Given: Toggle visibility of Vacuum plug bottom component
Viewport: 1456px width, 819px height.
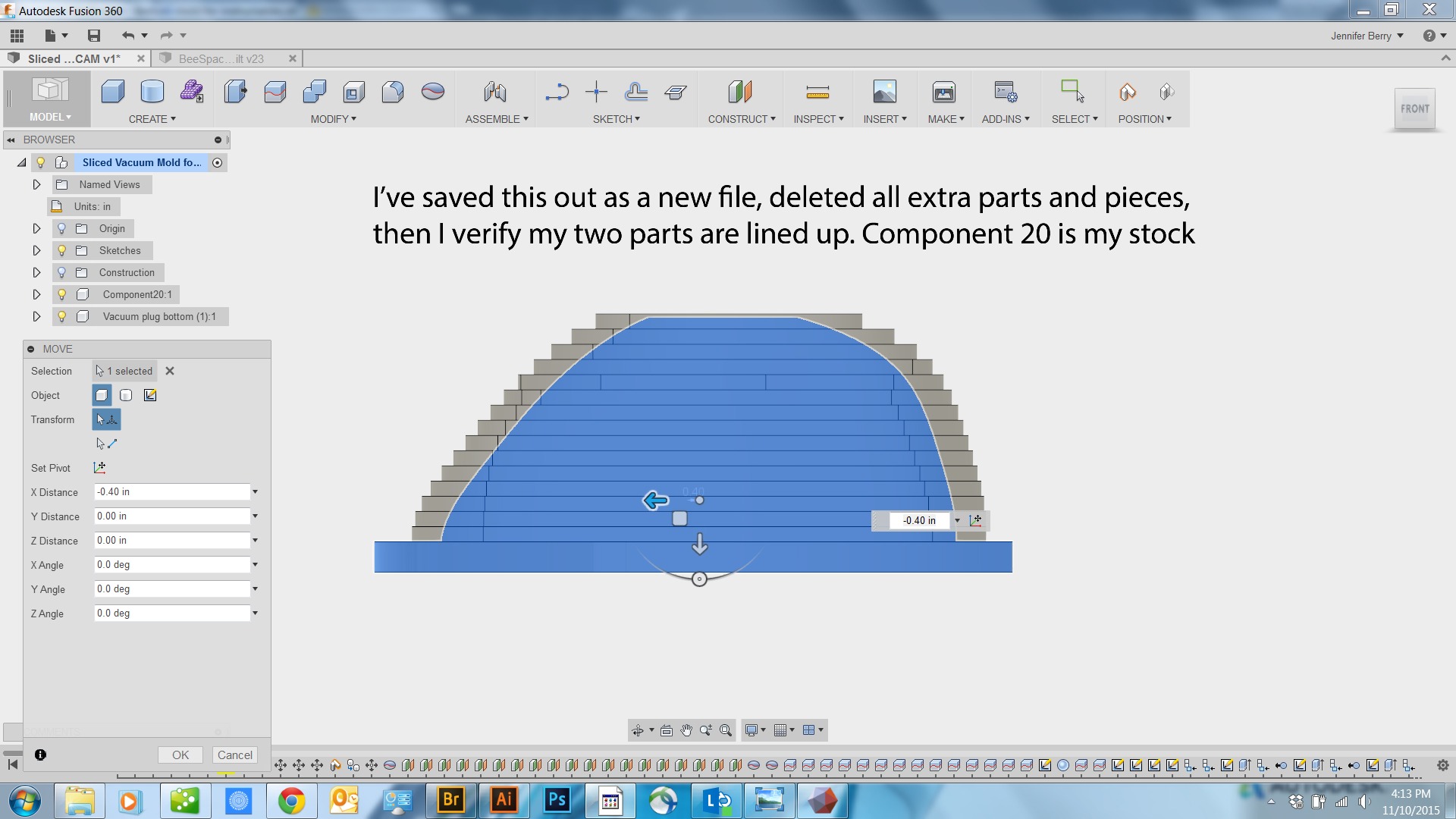Looking at the screenshot, I should pos(62,316).
